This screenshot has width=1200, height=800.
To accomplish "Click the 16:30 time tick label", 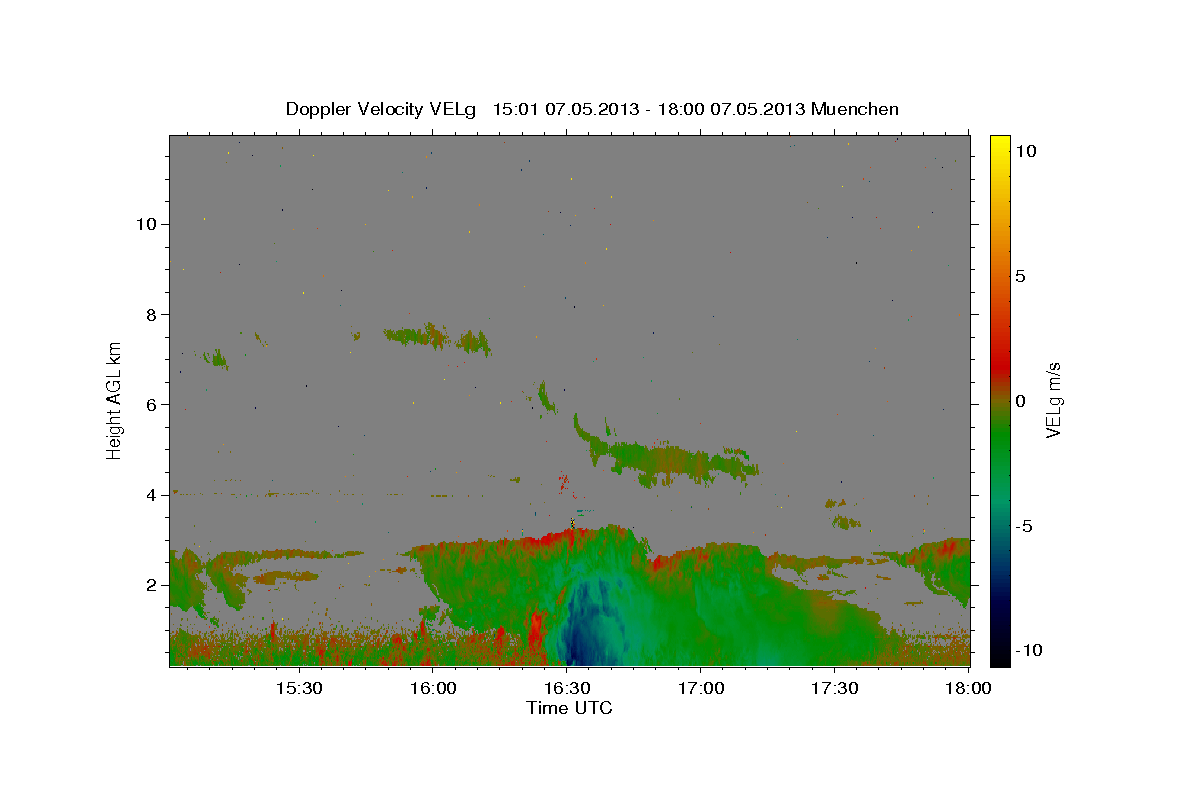I will [x=567, y=688].
